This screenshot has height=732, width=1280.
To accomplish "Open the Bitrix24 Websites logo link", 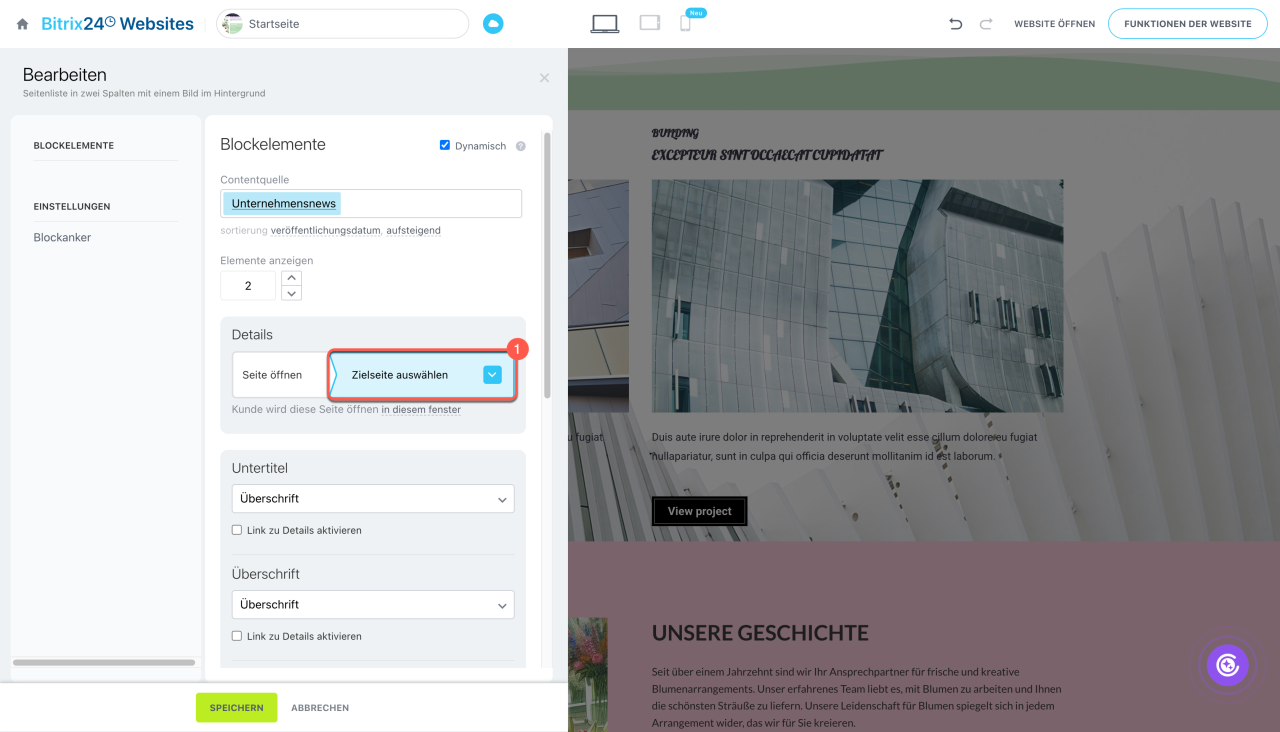I will 118,23.
